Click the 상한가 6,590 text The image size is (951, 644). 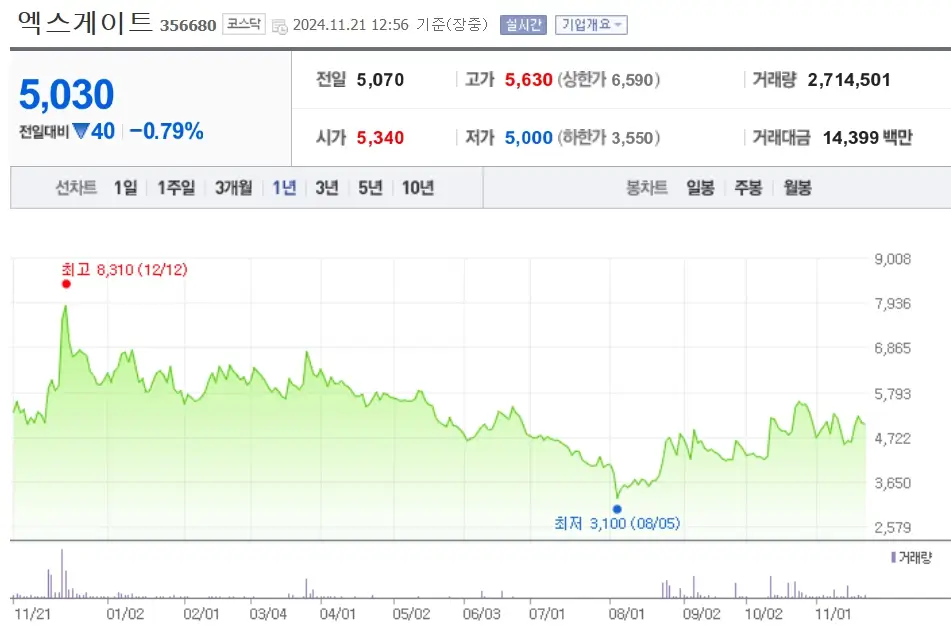[x=608, y=79]
